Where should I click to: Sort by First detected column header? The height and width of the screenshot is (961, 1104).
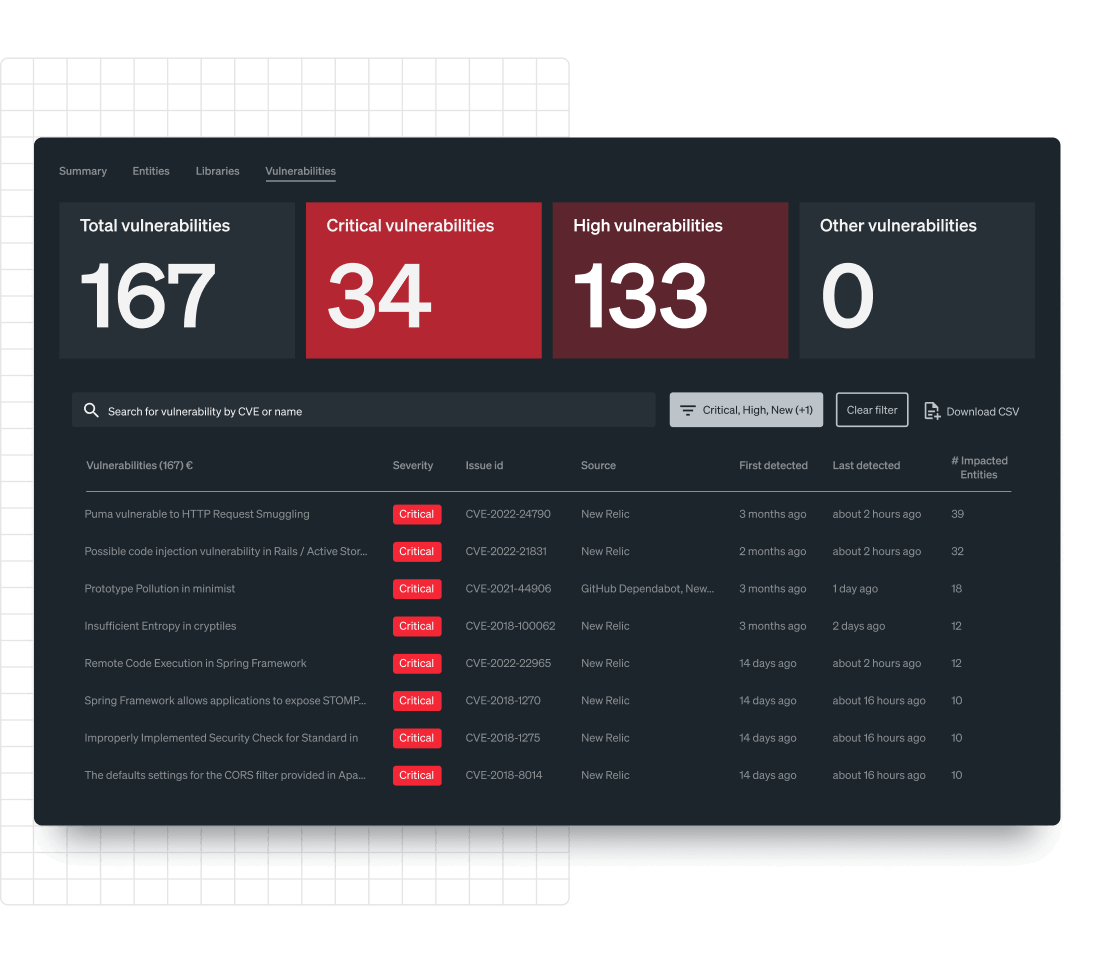click(773, 465)
